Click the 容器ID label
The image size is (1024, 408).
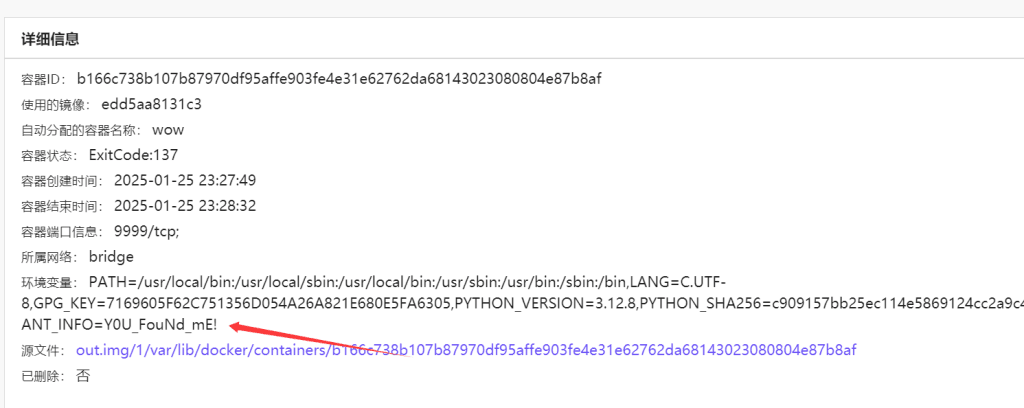[x=43, y=80]
